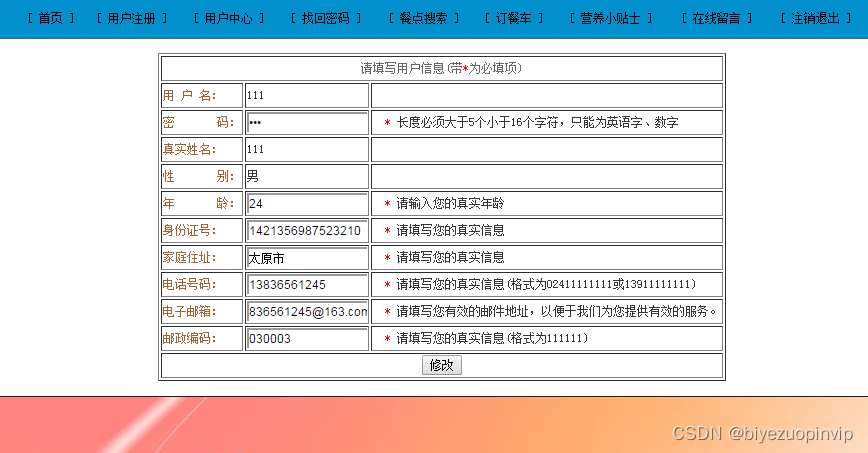Screen dimensions: 868x453
Task: Focus the 密码 password field
Action: click(x=307, y=122)
